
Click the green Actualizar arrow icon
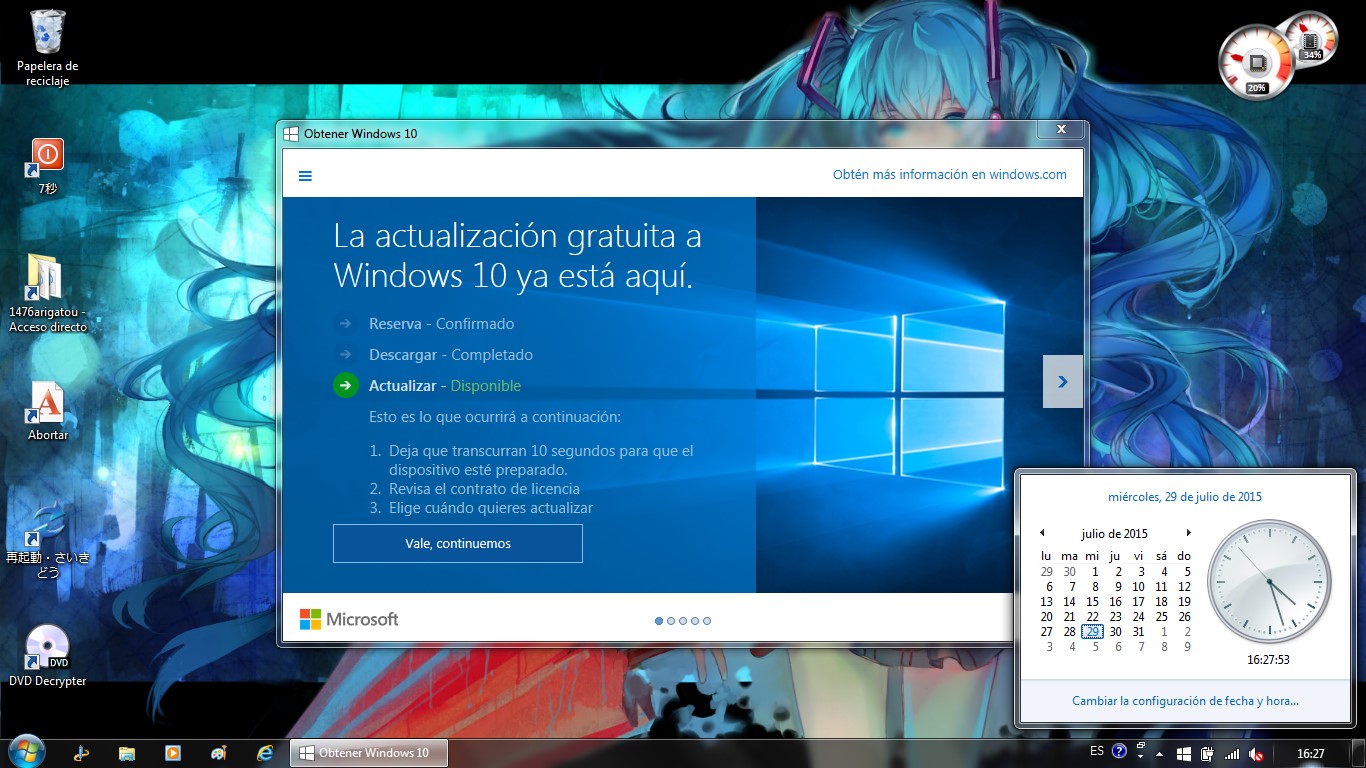(345, 385)
